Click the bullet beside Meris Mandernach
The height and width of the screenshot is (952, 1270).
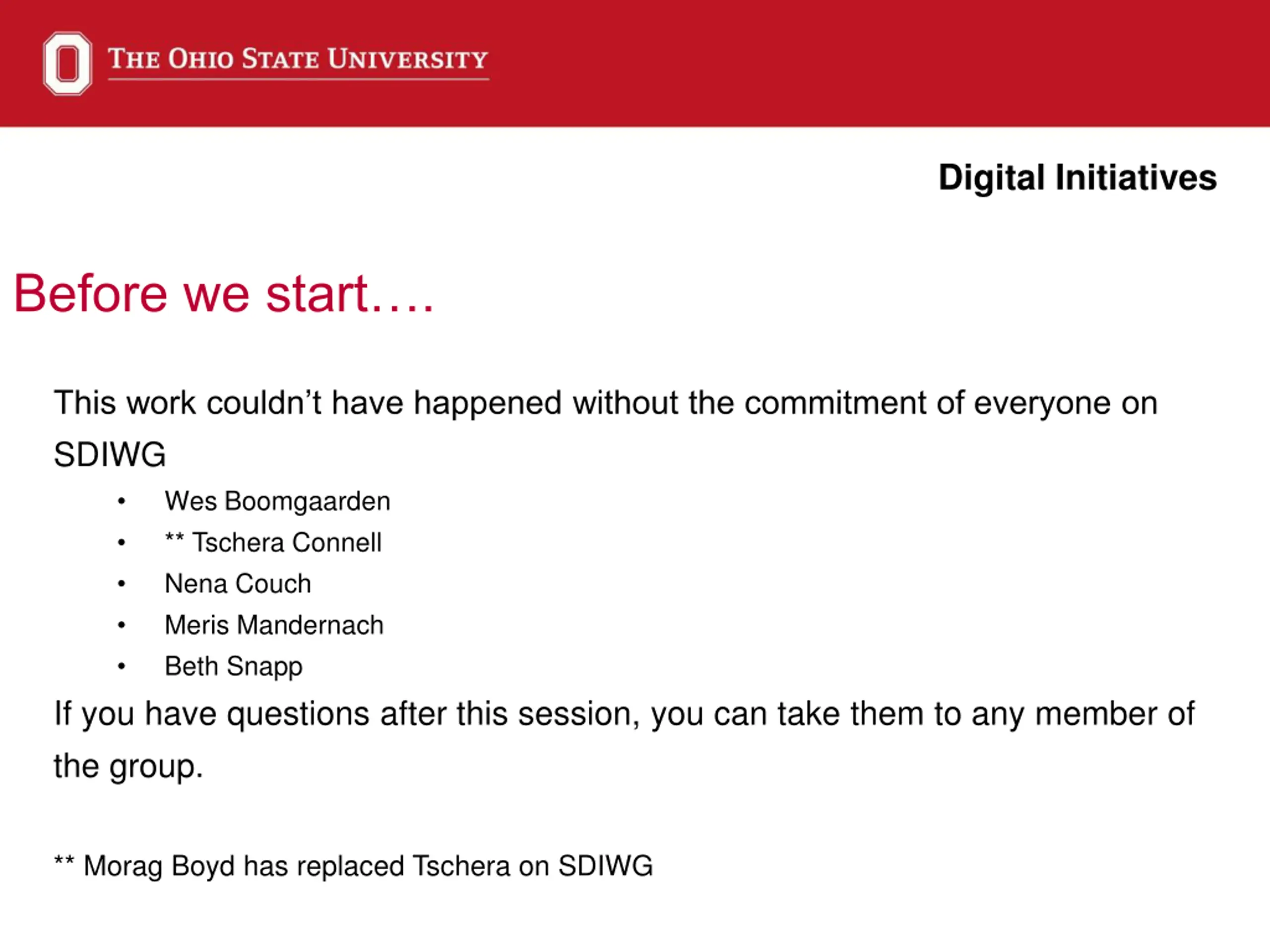click(121, 625)
